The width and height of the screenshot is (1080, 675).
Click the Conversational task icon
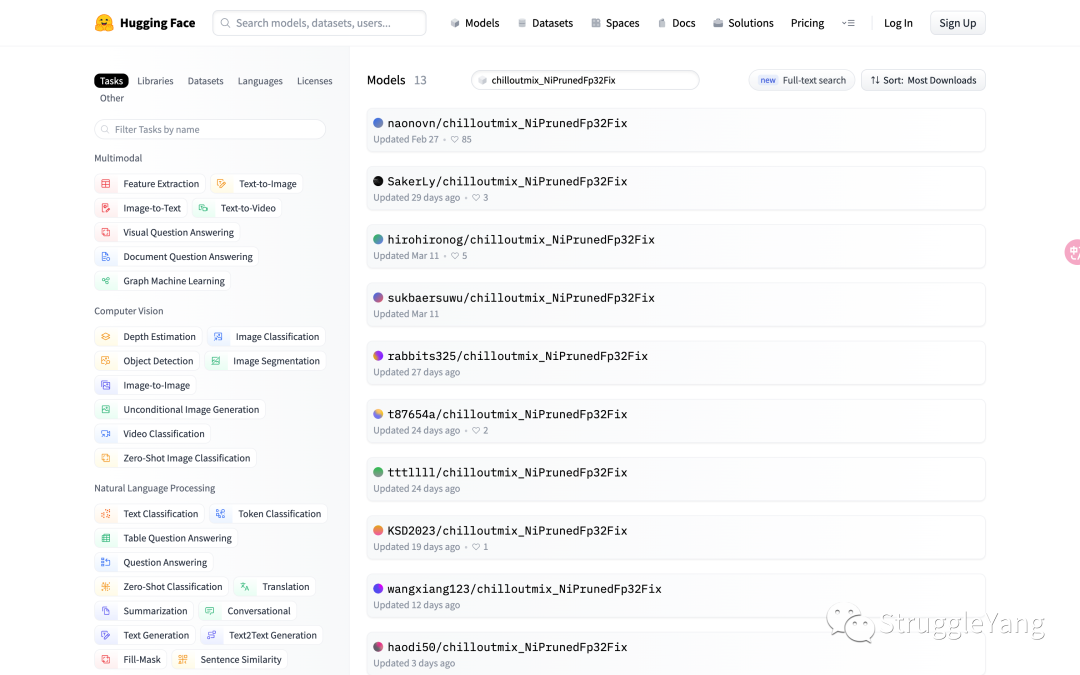coord(209,611)
